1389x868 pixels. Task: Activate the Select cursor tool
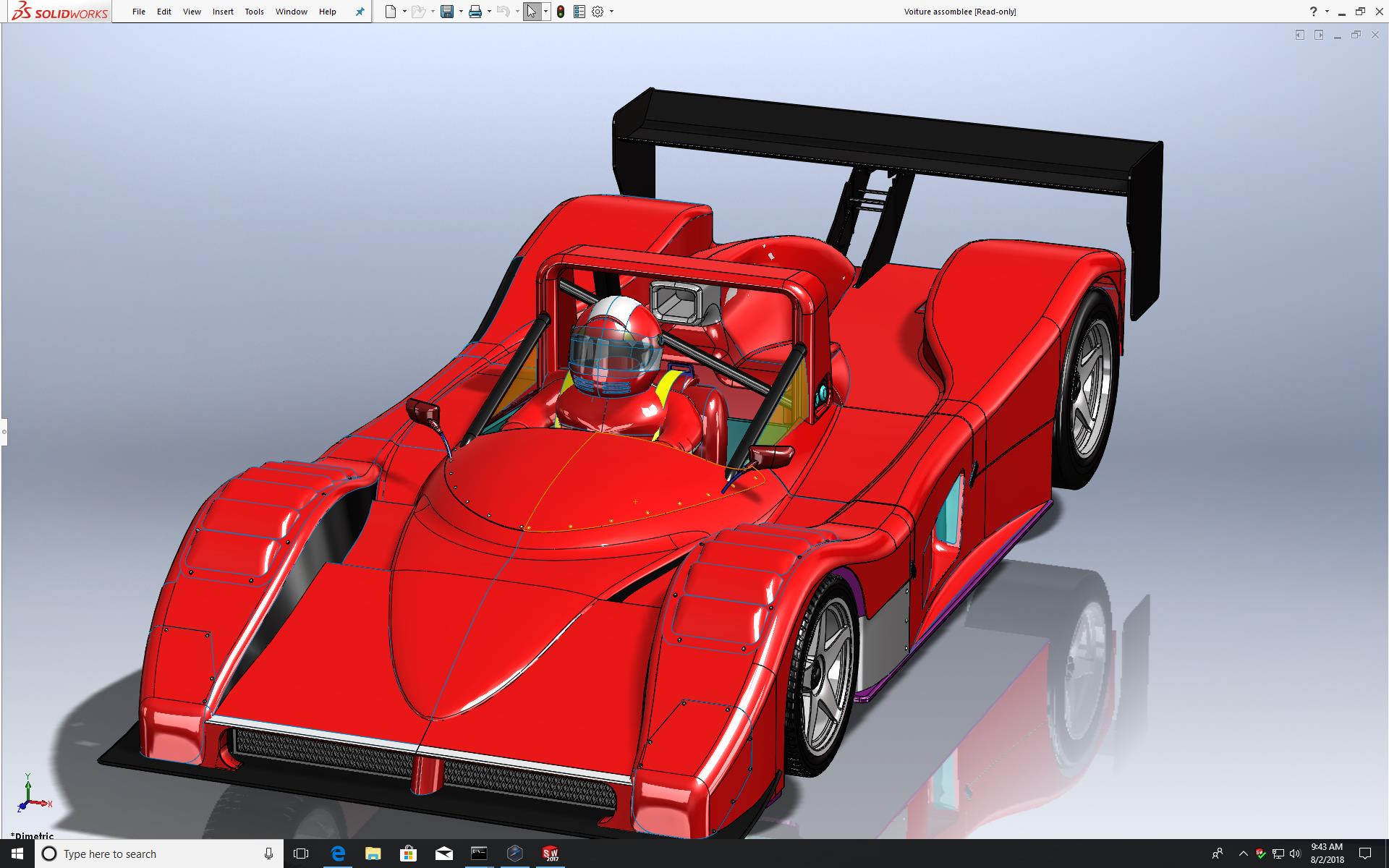pyautogui.click(x=532, y=12)
